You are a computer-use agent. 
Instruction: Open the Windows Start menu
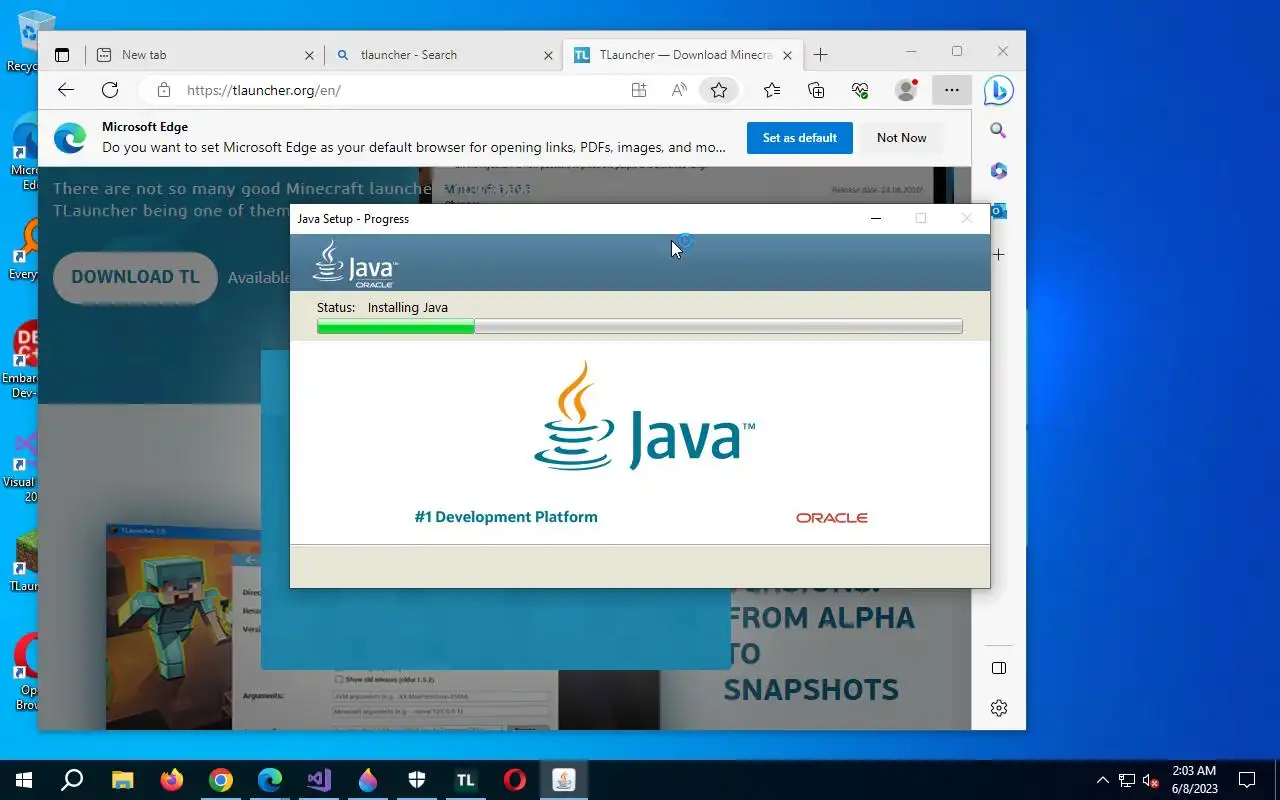(24, 780)
